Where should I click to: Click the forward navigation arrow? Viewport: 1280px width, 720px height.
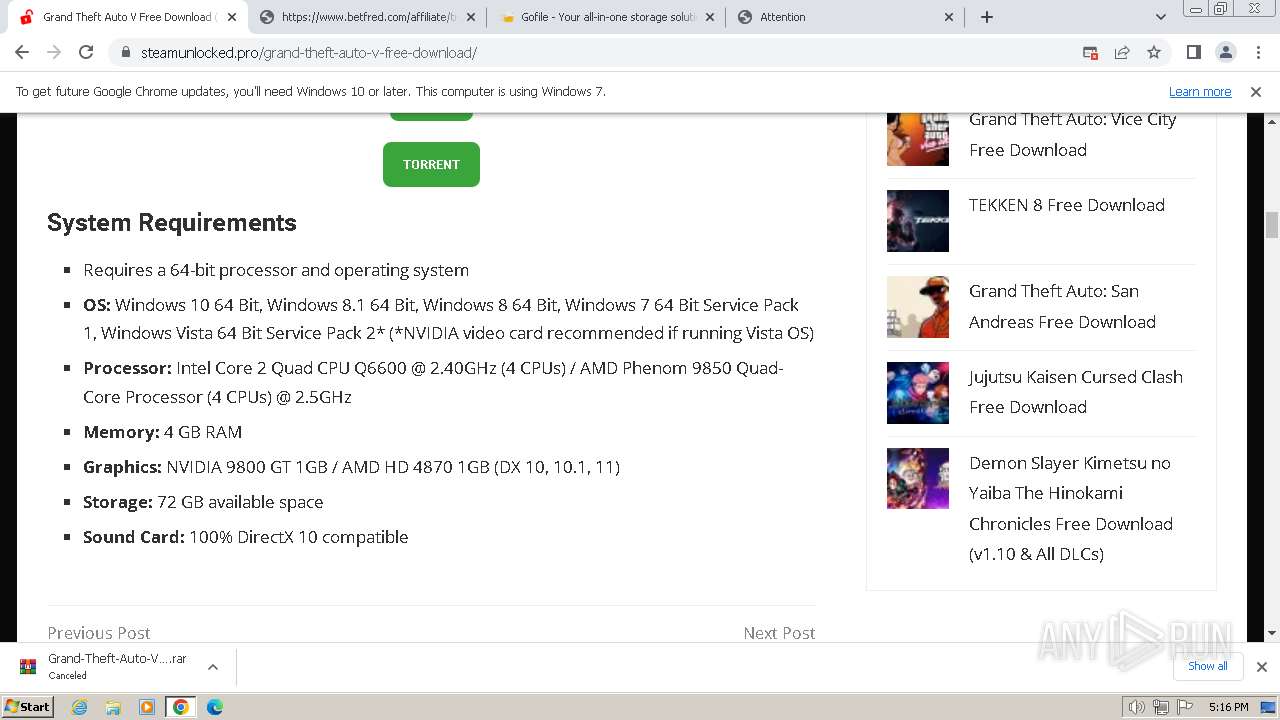[x=54, y=52]
